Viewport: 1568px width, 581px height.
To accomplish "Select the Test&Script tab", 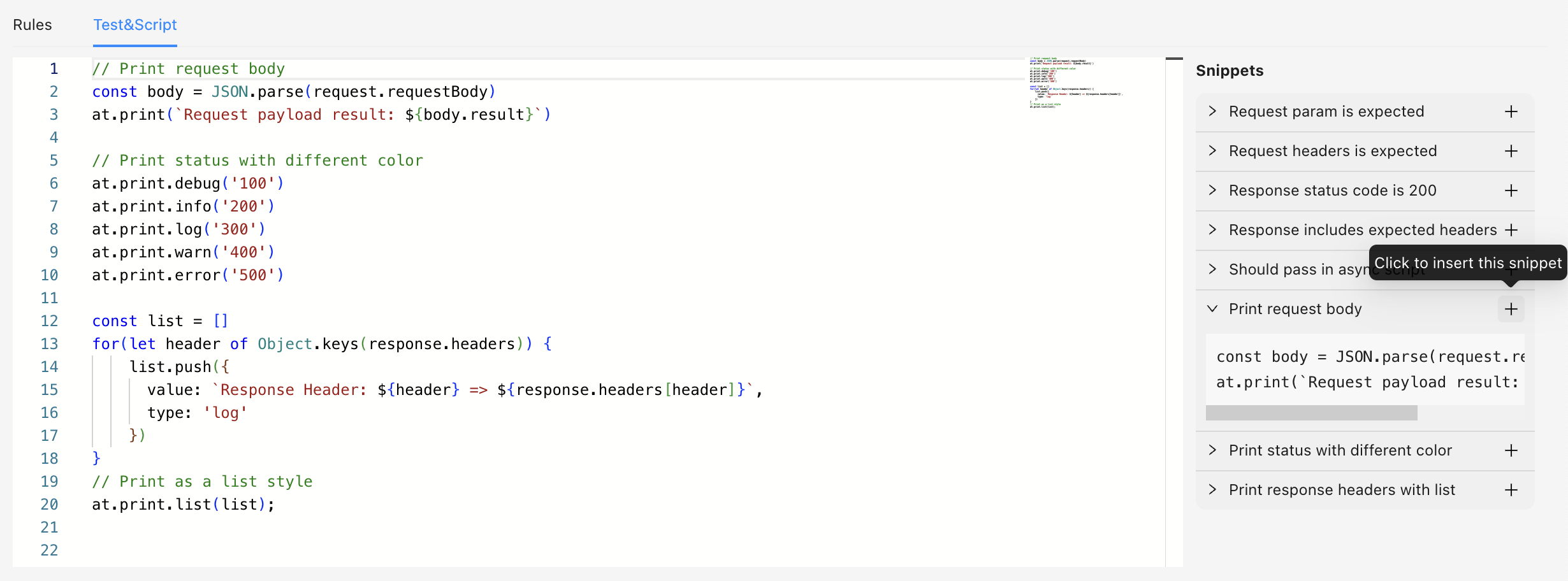I will (x=134, y=25).
